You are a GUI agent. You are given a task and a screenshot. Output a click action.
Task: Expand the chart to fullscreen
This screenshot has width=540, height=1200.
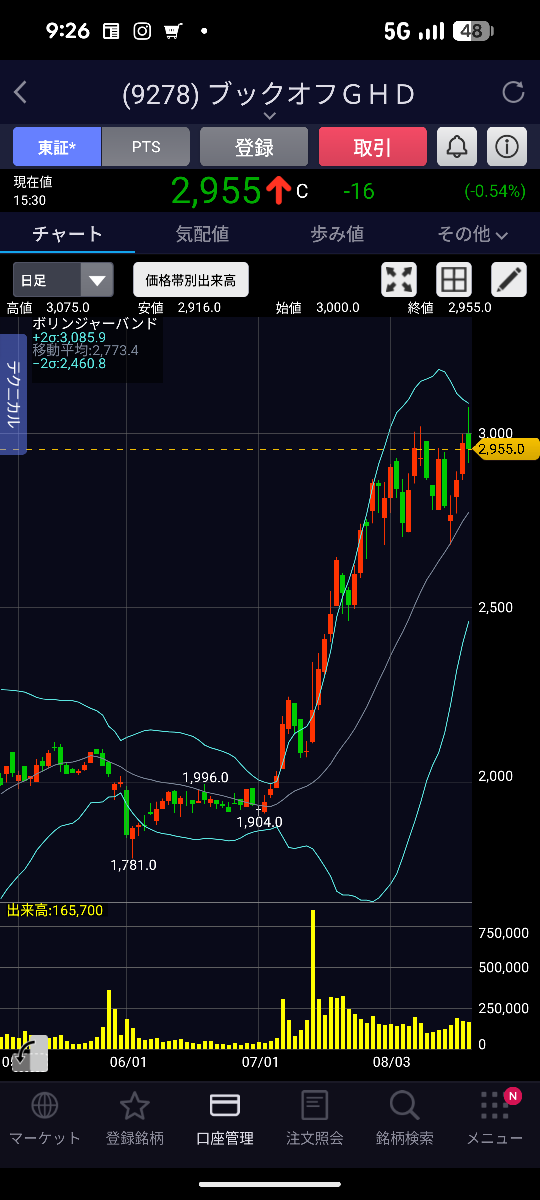point(399,279)
